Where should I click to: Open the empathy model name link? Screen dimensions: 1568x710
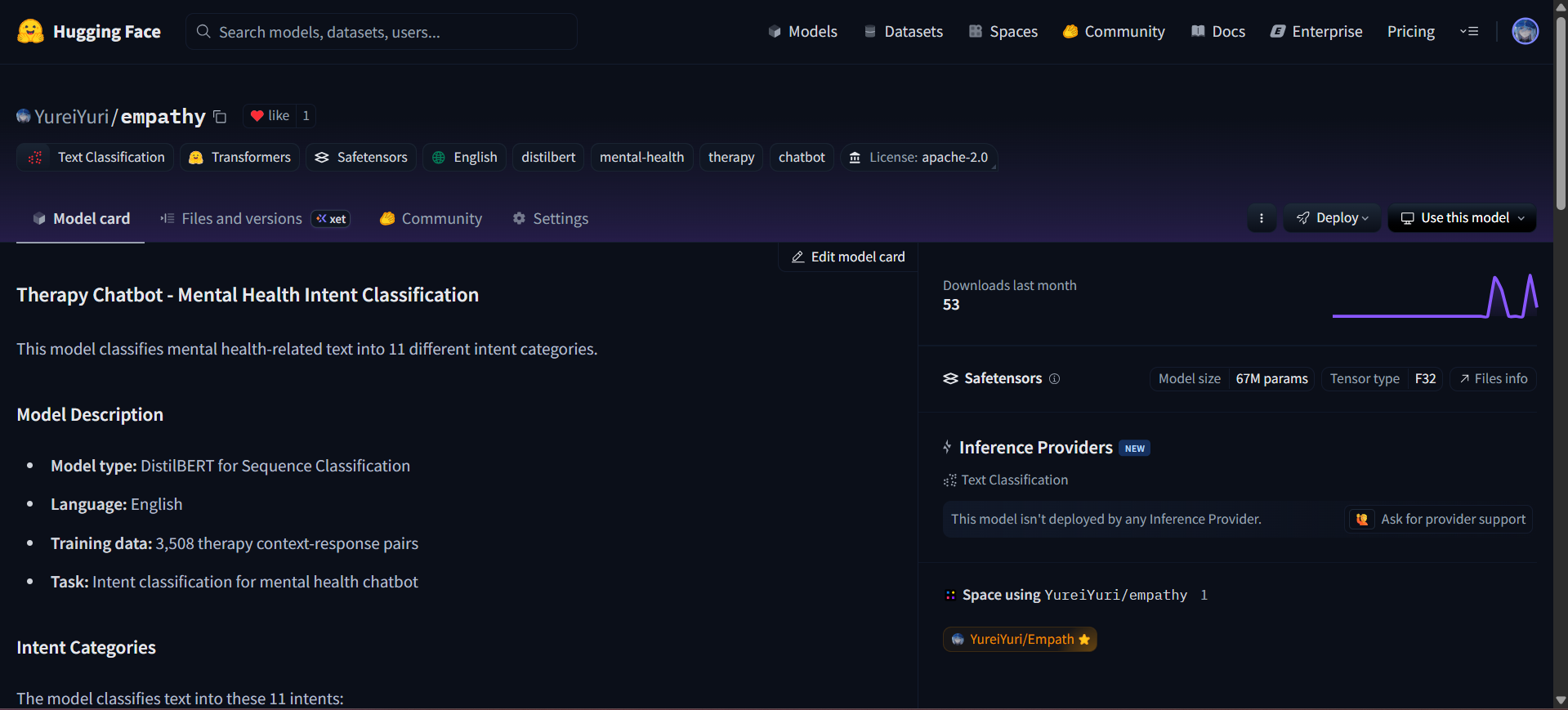tap(163, 117)
